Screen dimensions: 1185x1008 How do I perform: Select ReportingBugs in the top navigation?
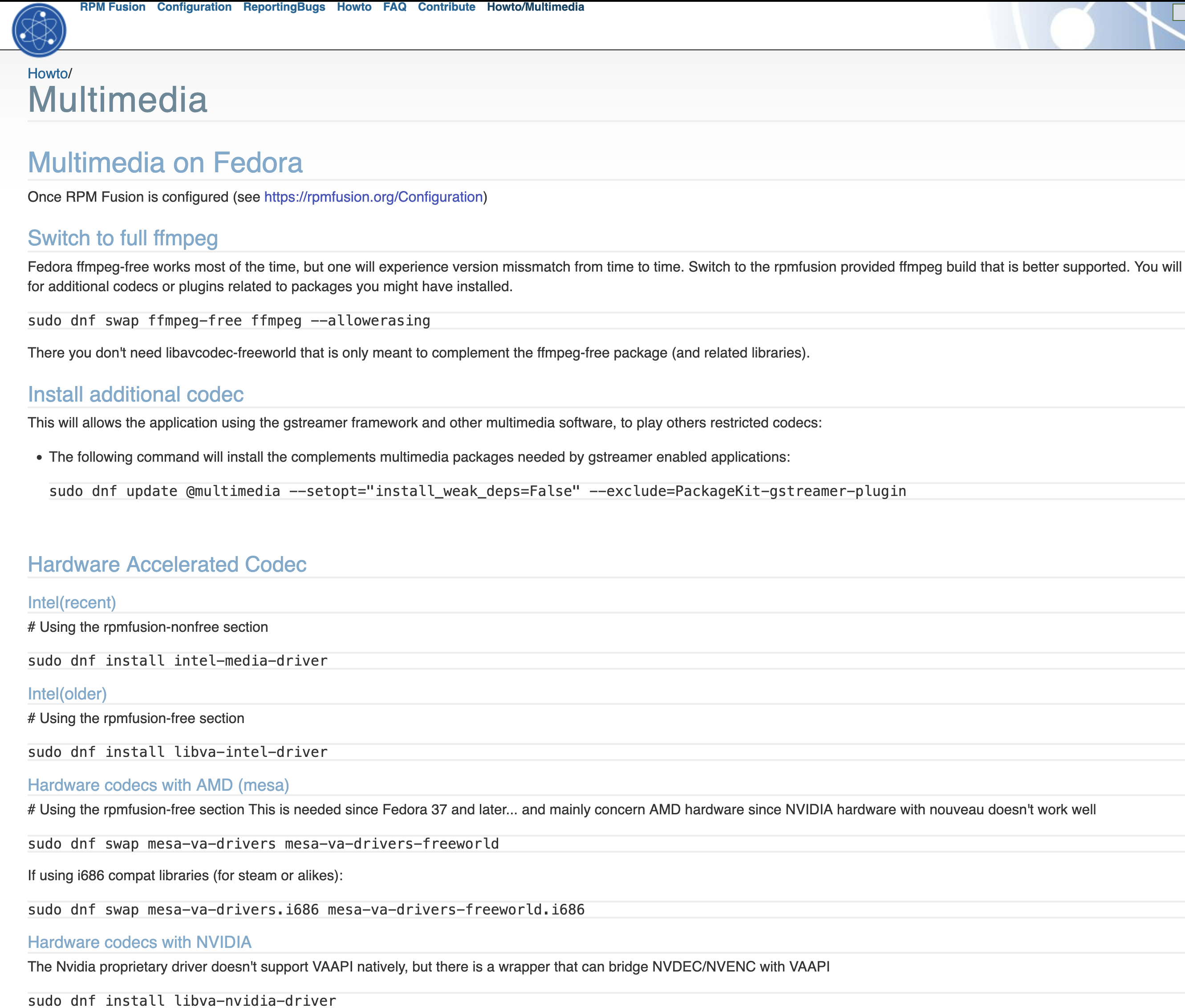[284, 8]
